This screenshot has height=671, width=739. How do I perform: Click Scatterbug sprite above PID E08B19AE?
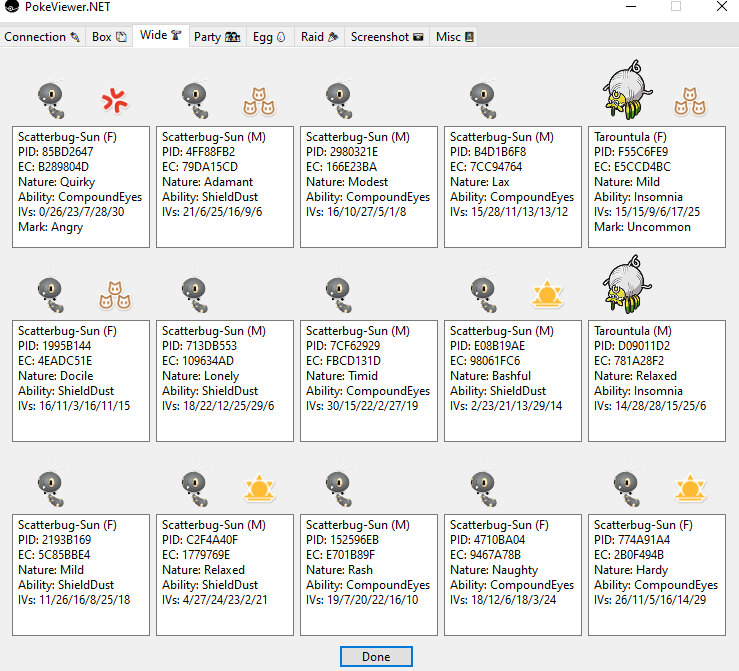pos(484,292)
